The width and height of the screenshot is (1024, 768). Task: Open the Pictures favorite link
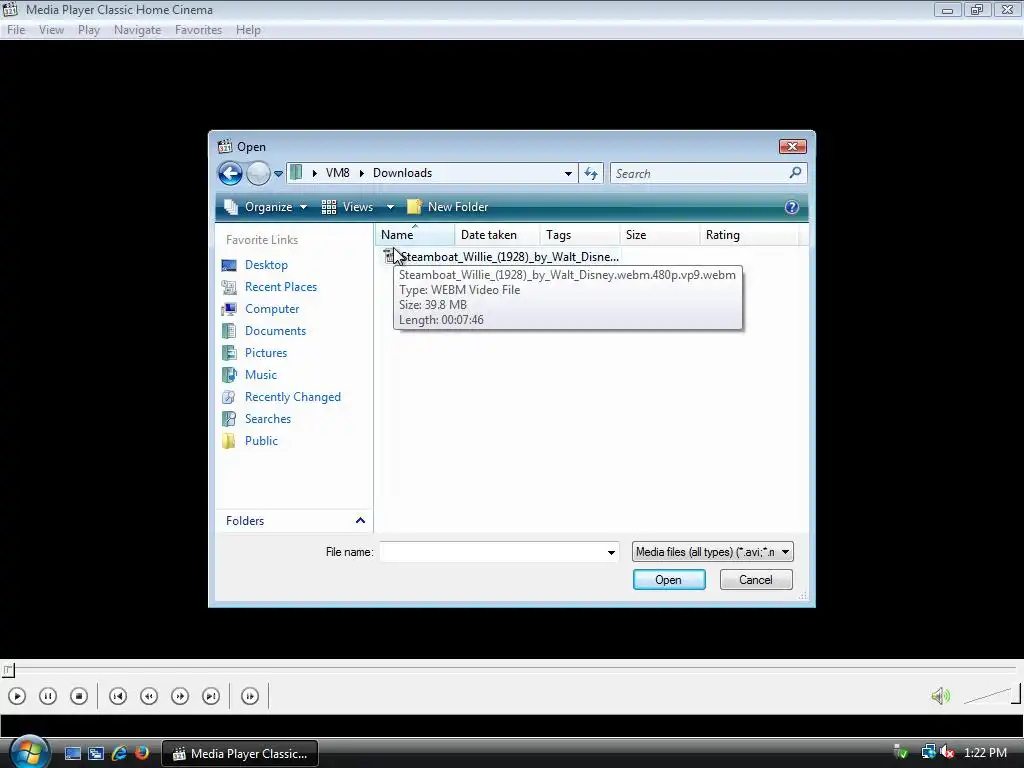(266, 353)
